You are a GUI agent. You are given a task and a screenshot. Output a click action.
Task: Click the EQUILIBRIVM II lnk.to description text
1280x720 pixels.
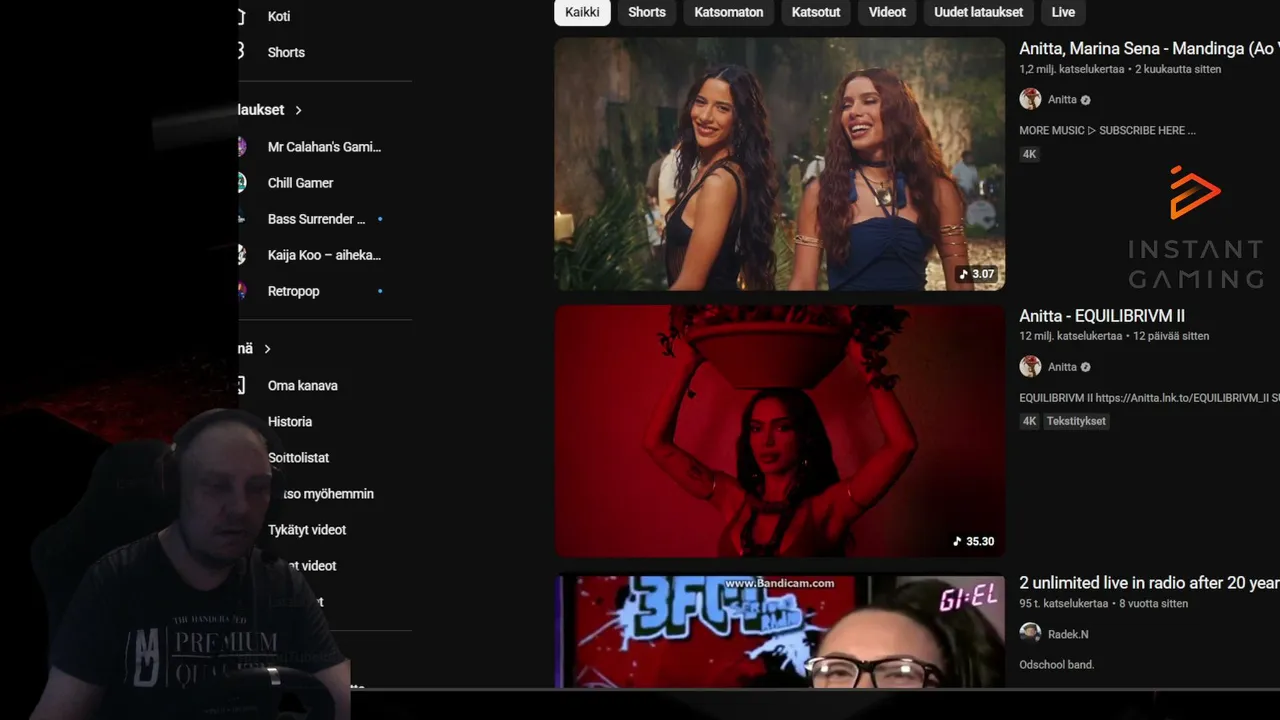click(x=1149, y=397)
